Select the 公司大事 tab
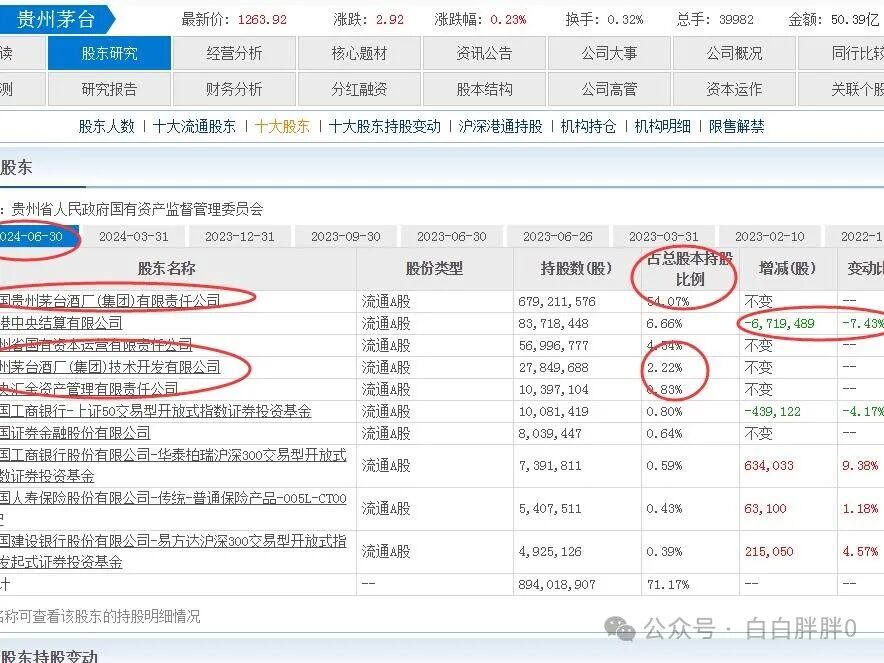This screenshot has height=663, width=884. 609,54
